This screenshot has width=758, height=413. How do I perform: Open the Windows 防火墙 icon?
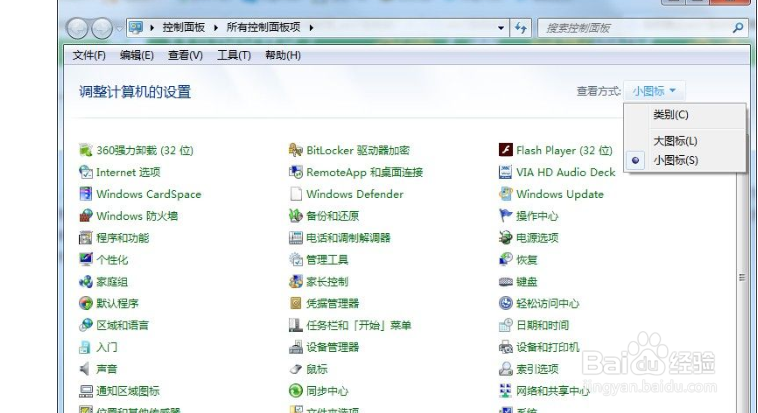(x=86, y=216)
